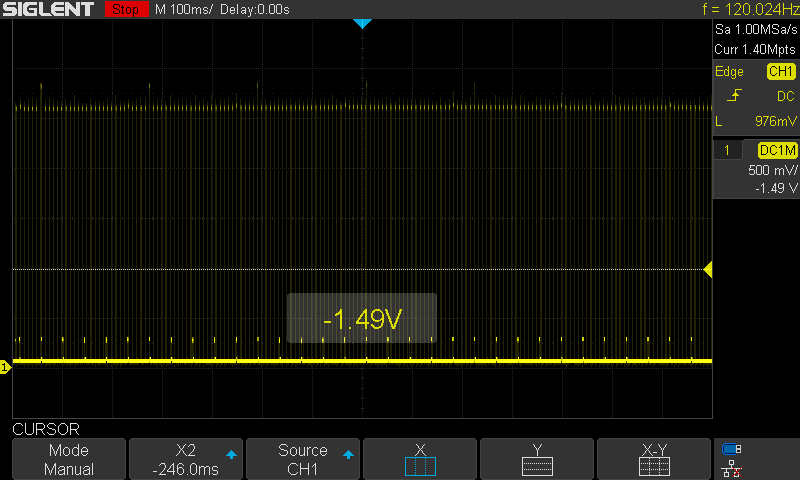Click the blue arrow on Source softkey
Image resolution: width=800 pixels, height=480 pixels.
(348, 454)
